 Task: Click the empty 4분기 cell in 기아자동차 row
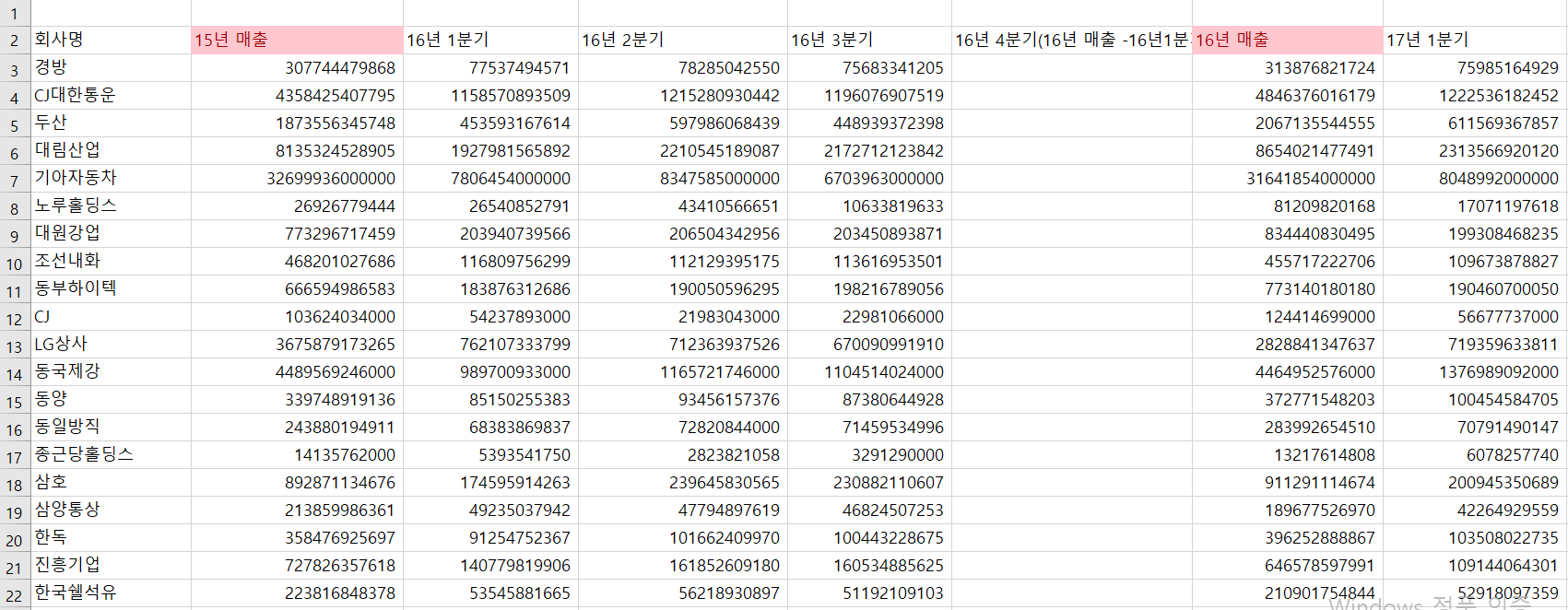point(1072,178)
